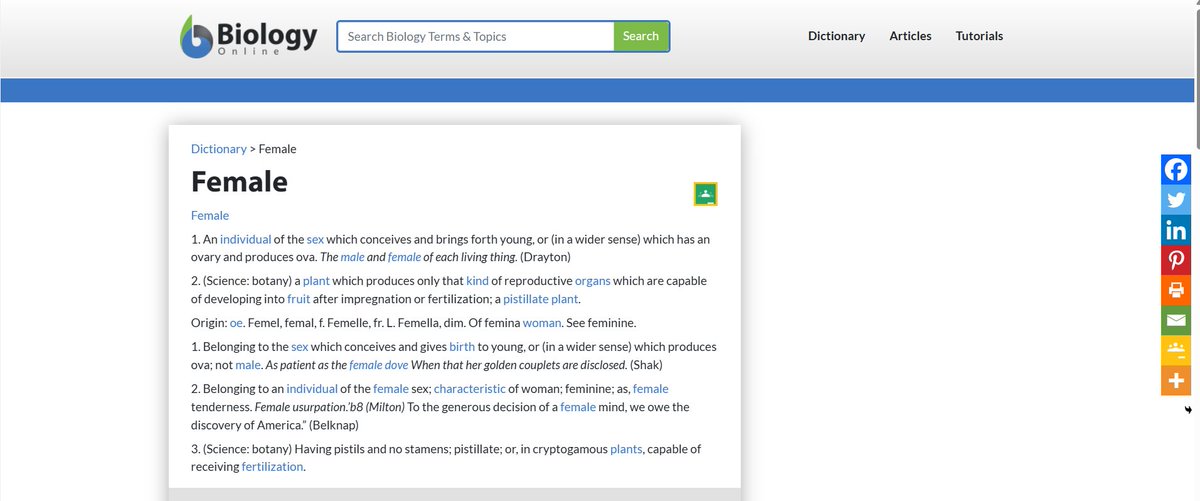Click 'See feminine.' text in Origin line
This screenshot has width=1200, height=501.
600,323
